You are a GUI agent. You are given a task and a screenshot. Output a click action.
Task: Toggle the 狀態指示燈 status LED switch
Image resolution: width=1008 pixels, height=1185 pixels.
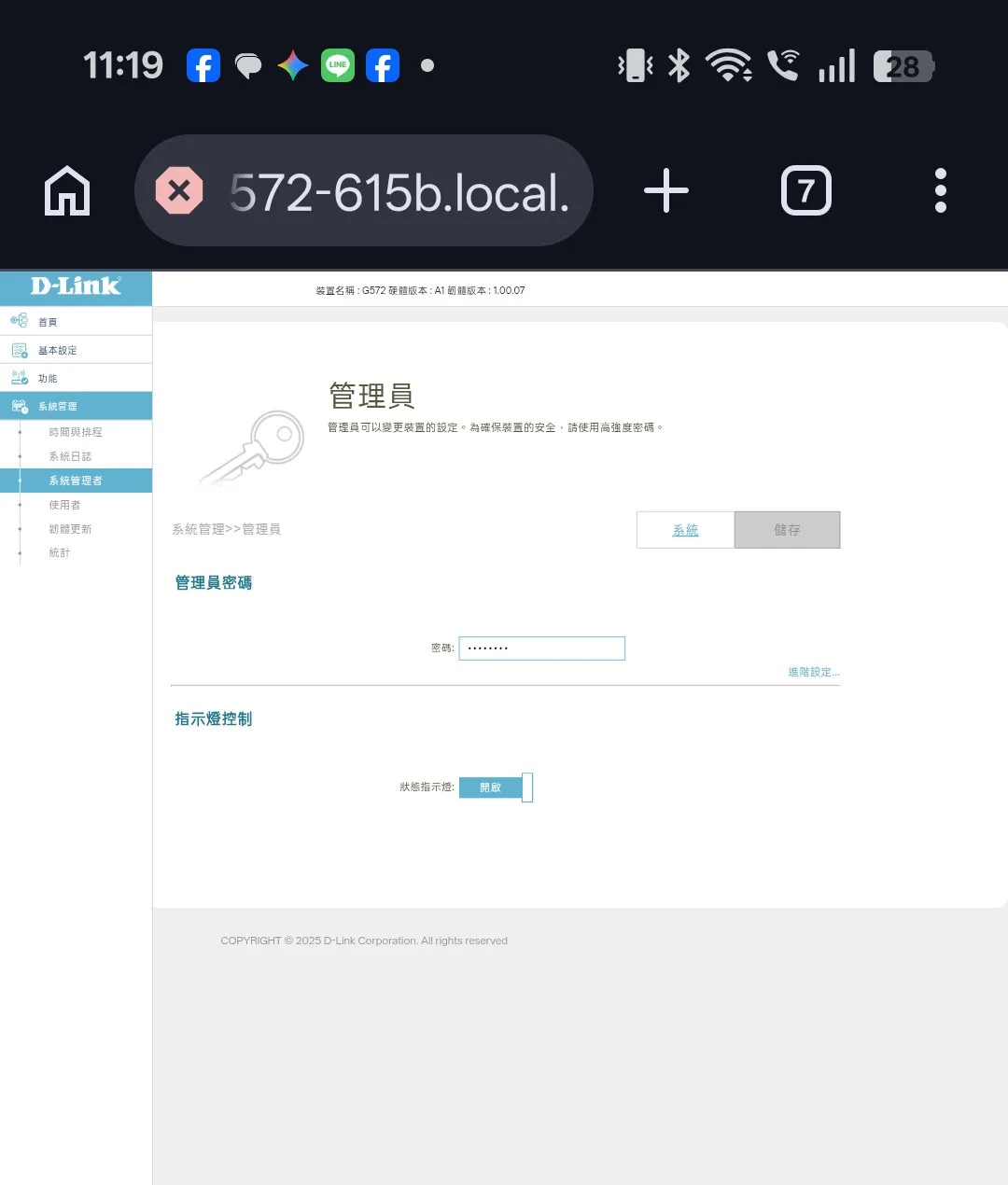pos(496,788)
